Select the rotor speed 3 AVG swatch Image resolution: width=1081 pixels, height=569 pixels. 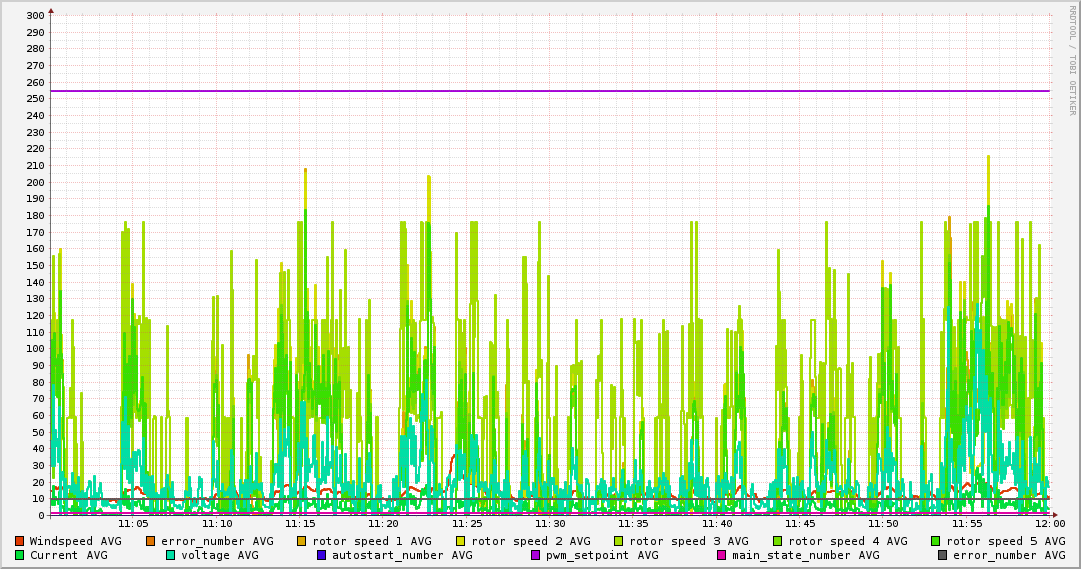coord(619,541)
